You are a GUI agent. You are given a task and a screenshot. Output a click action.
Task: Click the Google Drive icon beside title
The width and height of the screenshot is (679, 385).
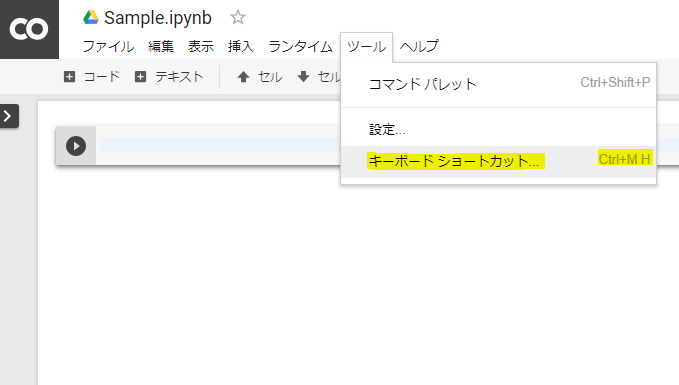click(x=91, y=18)
